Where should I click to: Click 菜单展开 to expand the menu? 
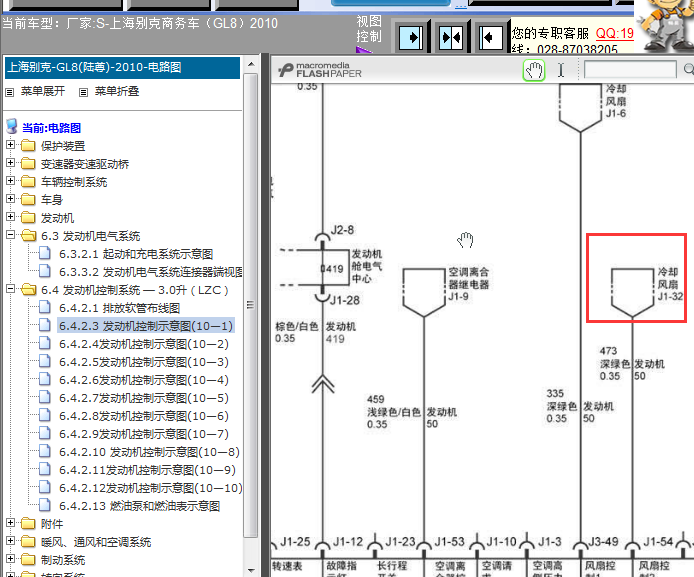pos(42,91)
